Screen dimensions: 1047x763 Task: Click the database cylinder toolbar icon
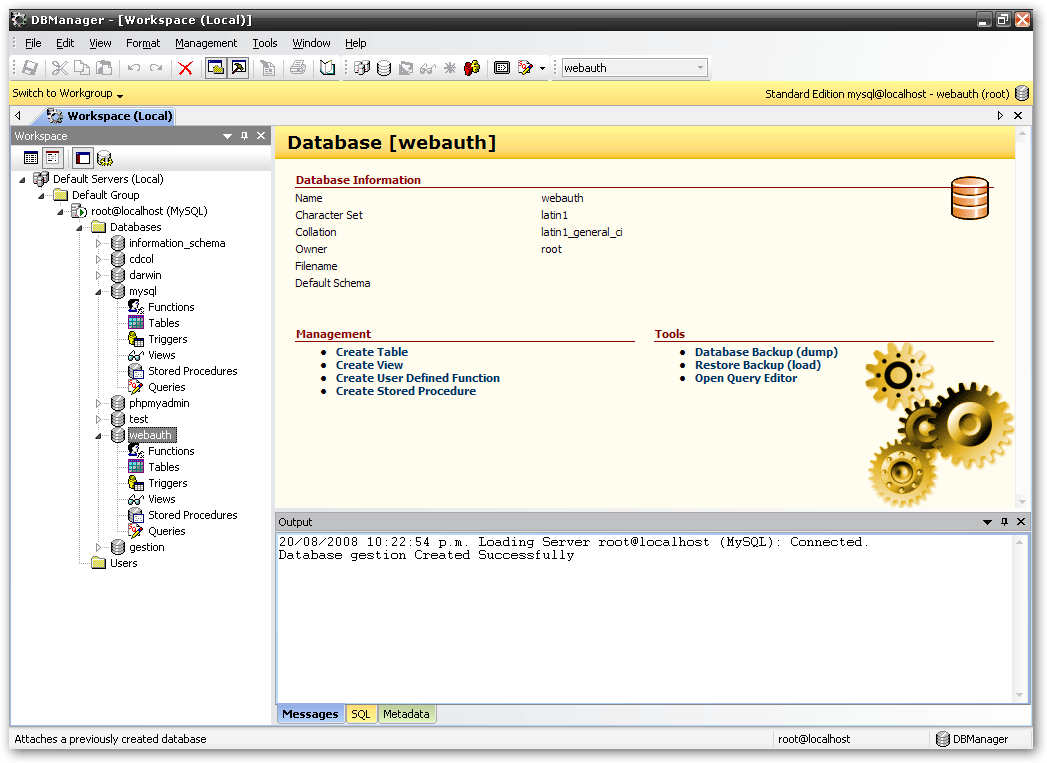tap(384, 68)
